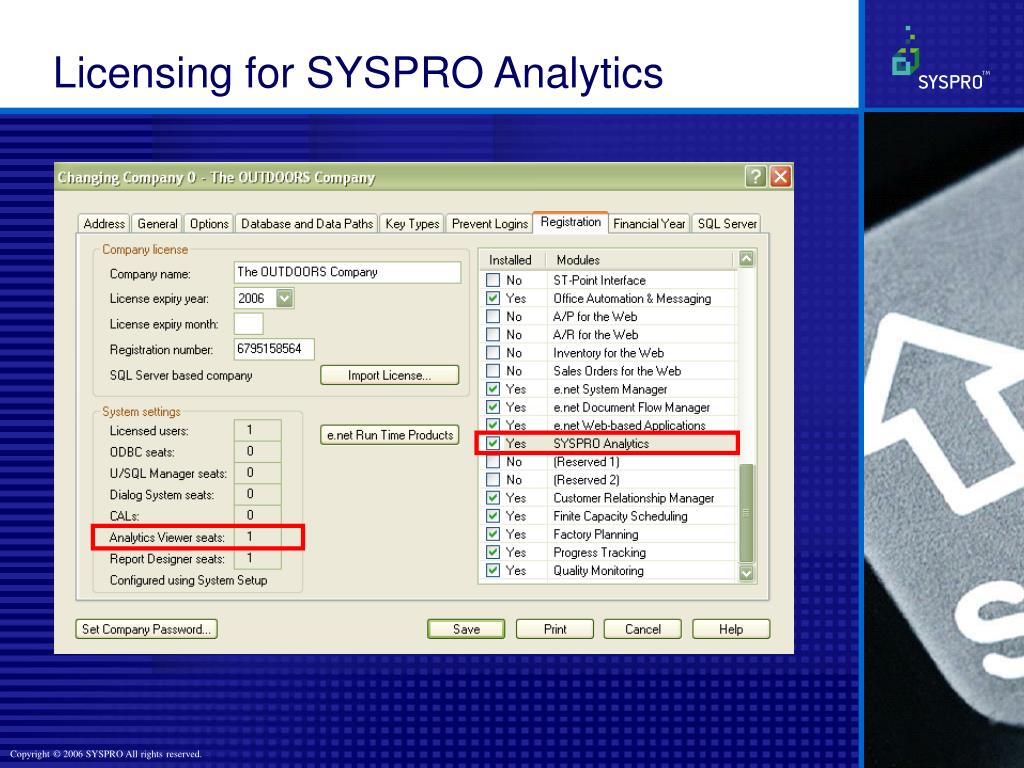
Task: Enable A/P for the Web module
Action: (493, 317)
